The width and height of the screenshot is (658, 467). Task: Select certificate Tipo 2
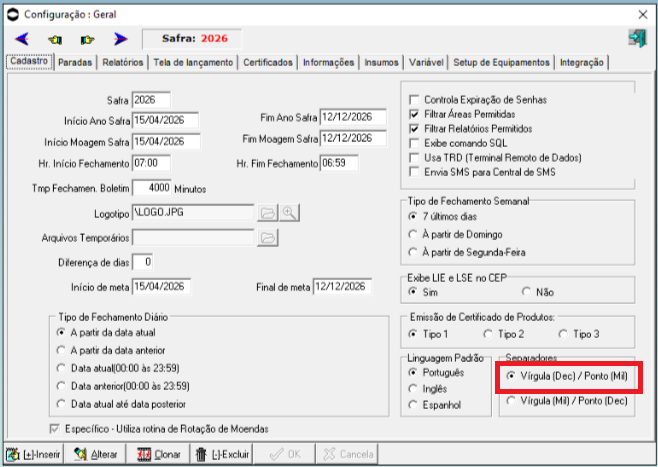pyautogui.click(x=488, y=334)
